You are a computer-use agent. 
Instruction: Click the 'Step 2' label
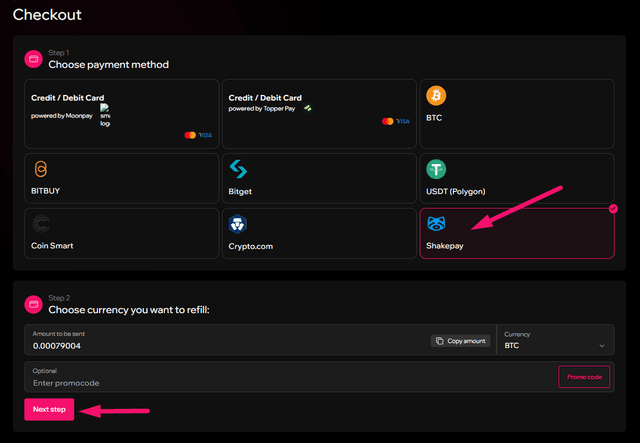(59, 298)
